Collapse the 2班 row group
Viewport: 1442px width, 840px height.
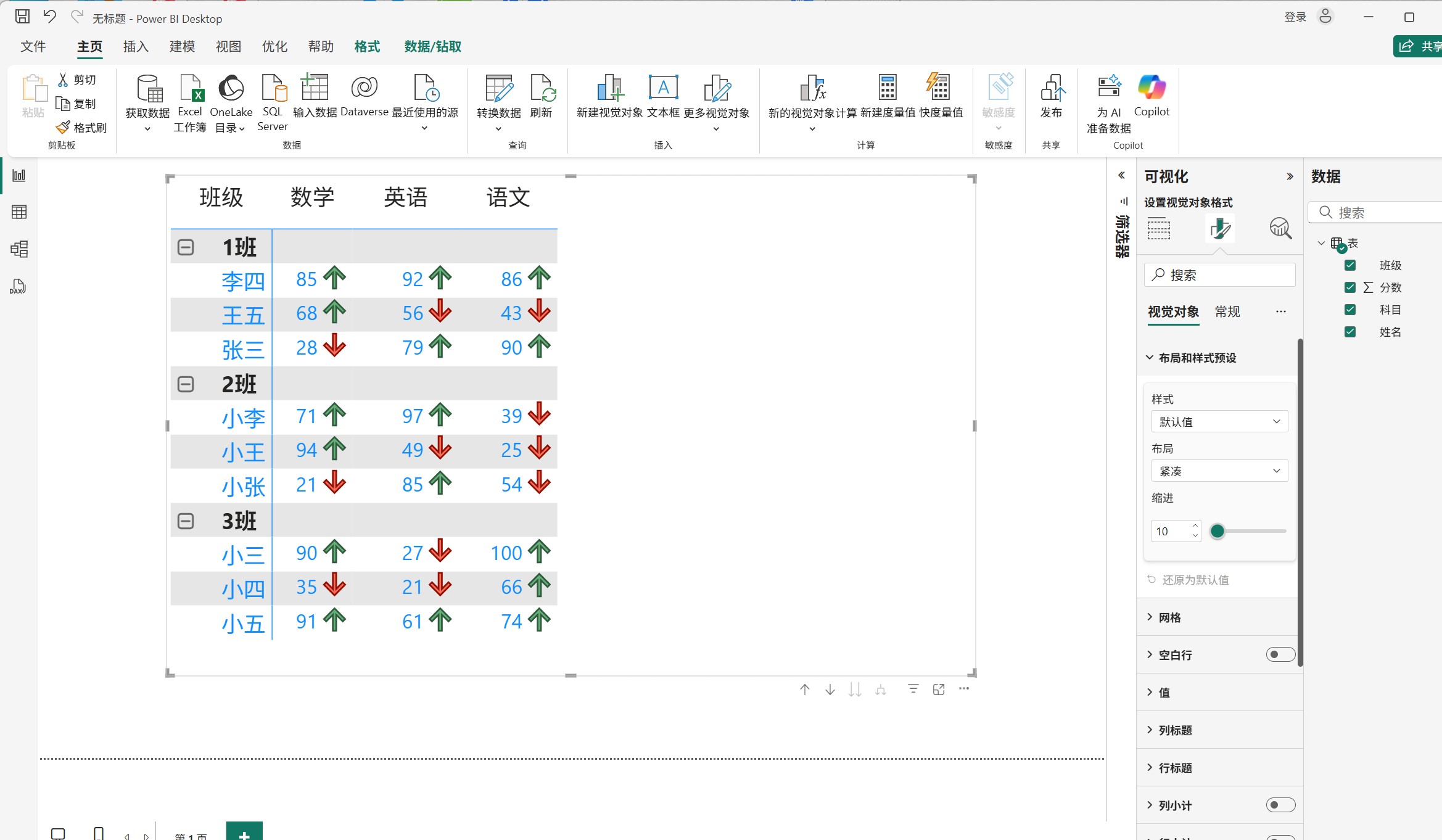click(186, 384)
